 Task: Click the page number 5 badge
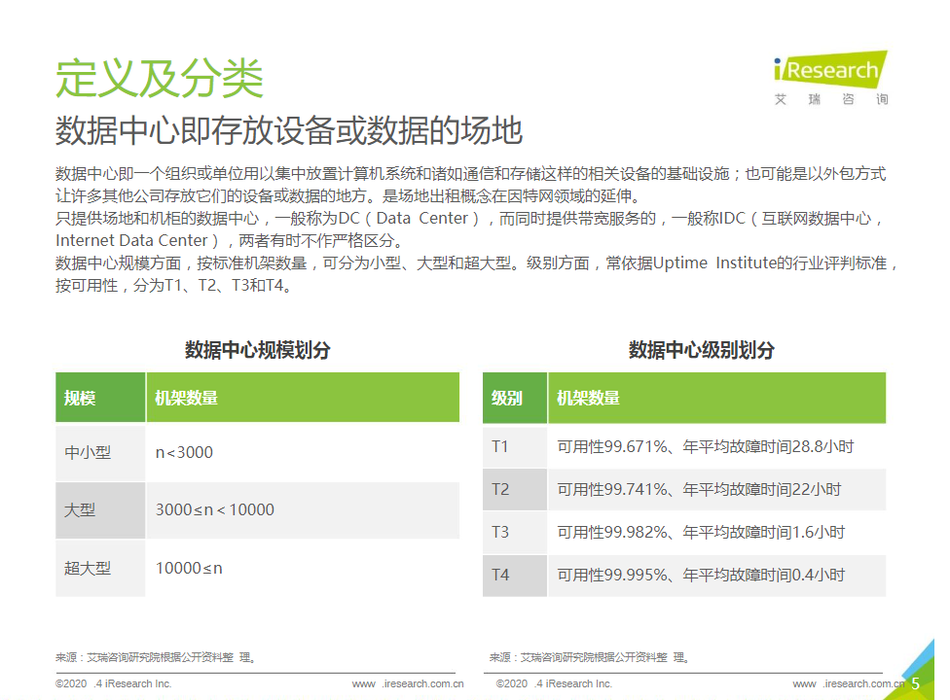coord(914,683)
